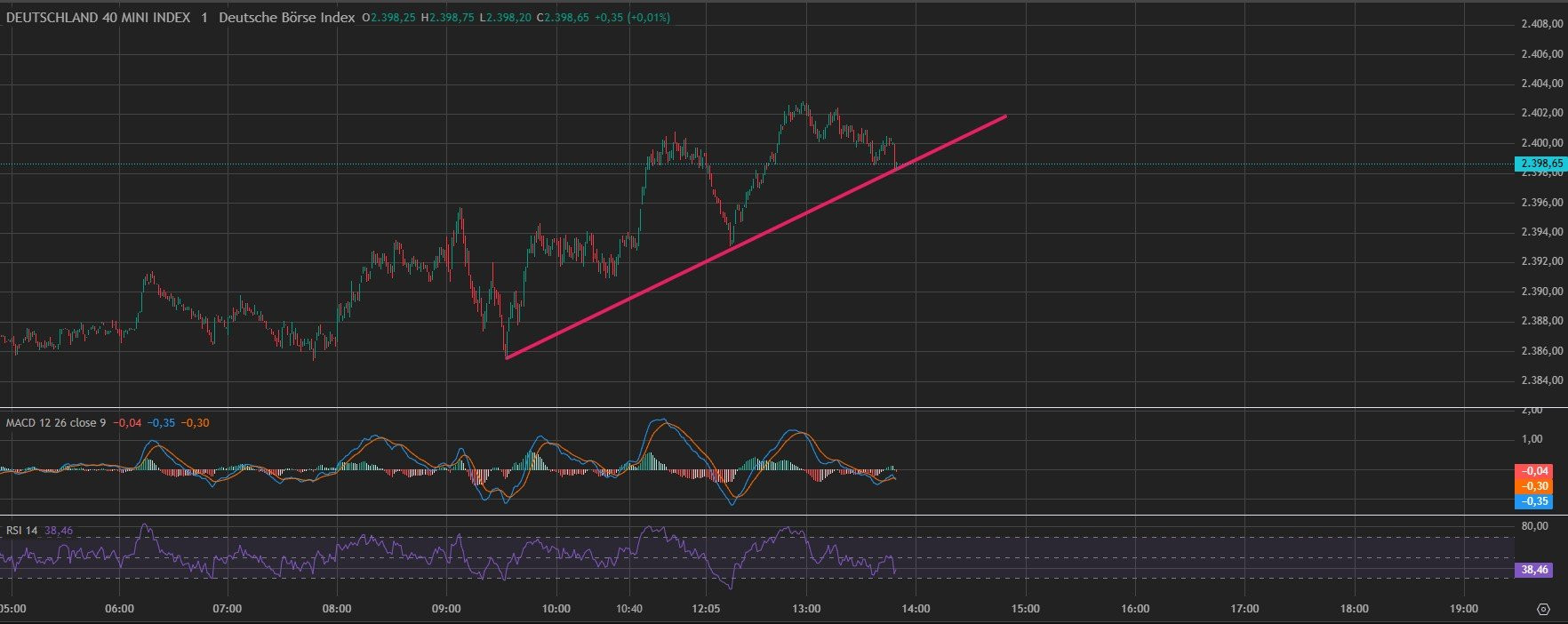Click the orange MACD signal value -0,30

pos(1537,486)
